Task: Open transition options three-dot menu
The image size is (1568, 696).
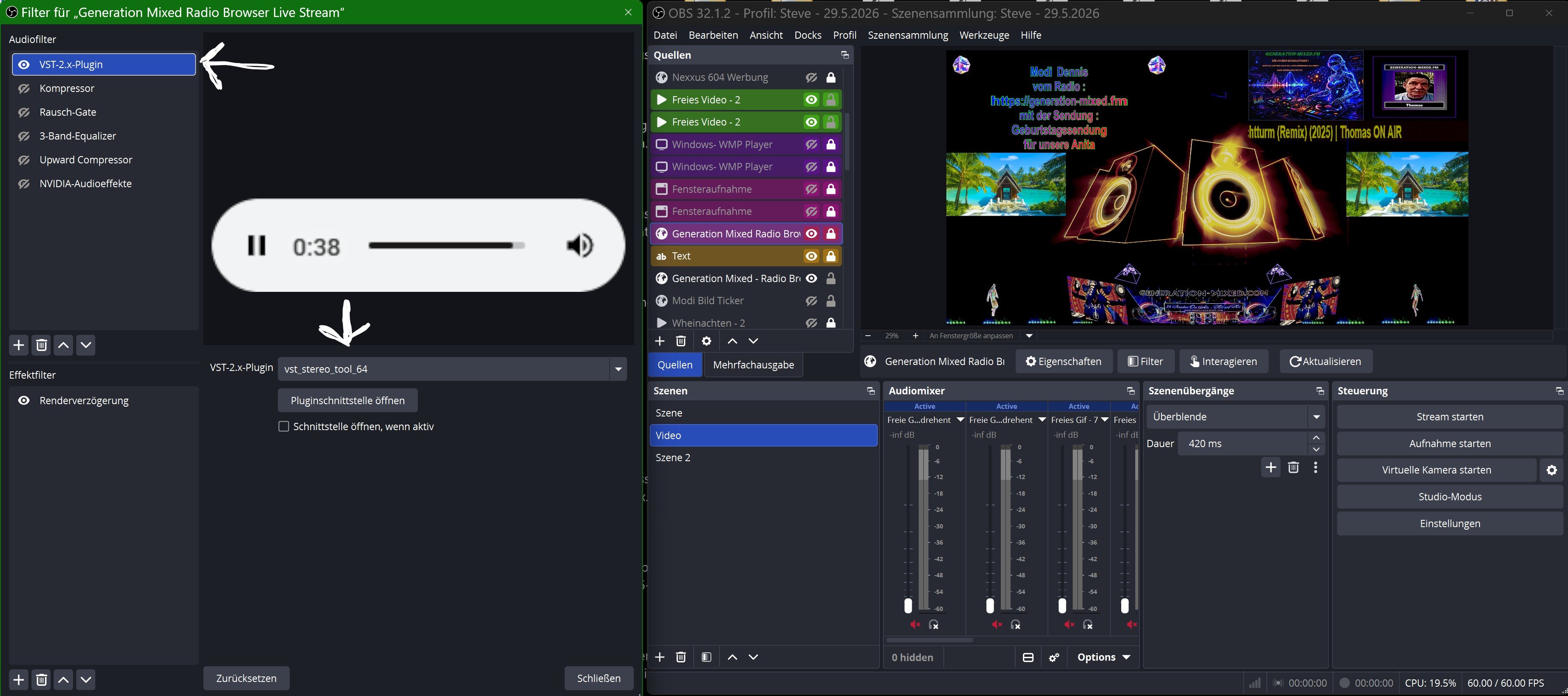Action: pyautogui.click(x=1316, y=467)
